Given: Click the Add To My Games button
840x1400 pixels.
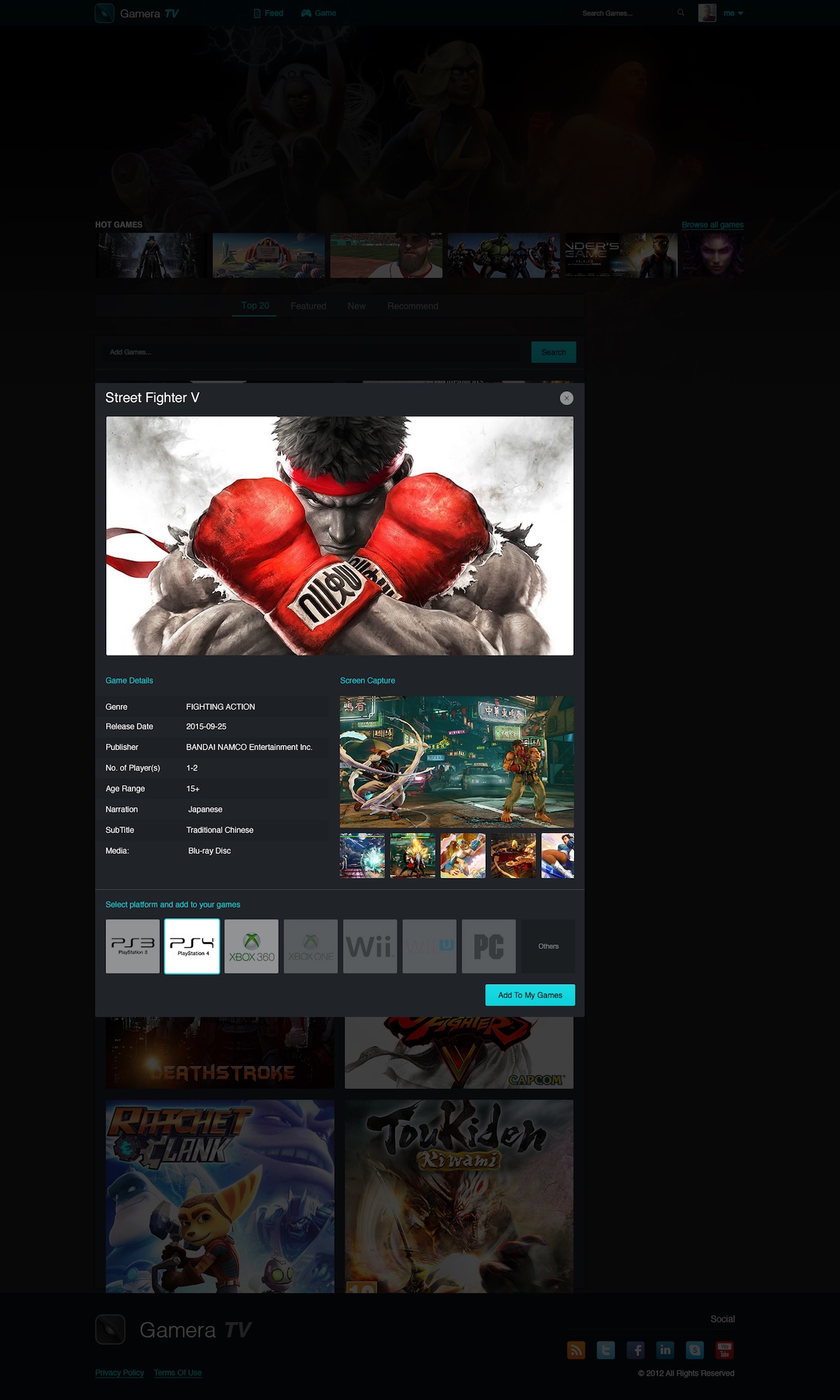Looking at the screenshot, I should 530,995.
